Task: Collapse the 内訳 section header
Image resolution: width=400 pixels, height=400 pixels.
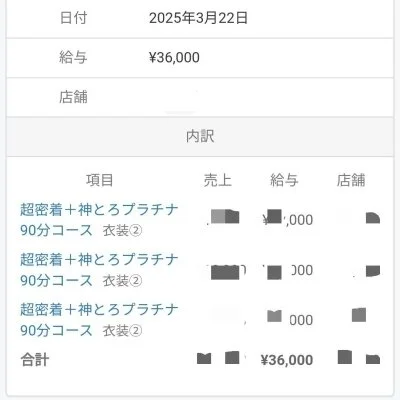Action: (200, 137)
